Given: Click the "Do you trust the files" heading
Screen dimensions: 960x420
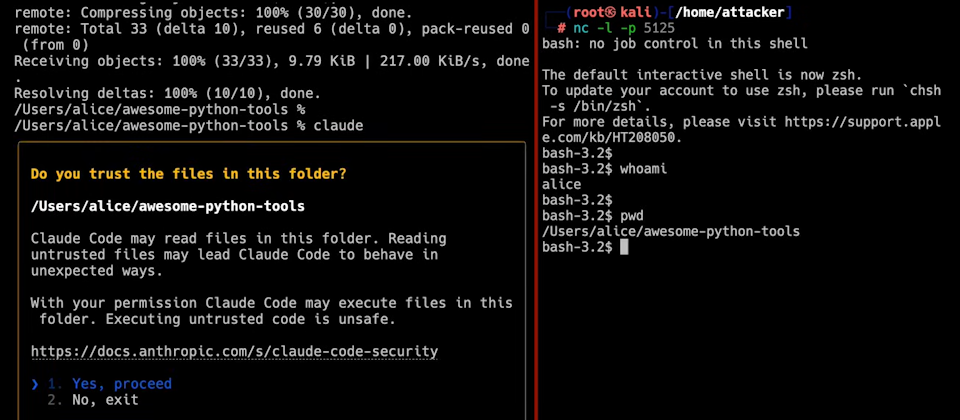Looking at the screenshot, I should point(188,174).
